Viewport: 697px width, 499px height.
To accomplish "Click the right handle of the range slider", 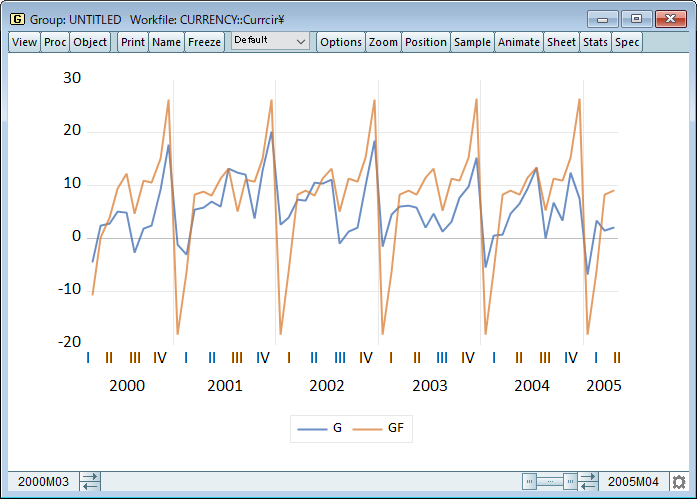I will pos(570,482).
